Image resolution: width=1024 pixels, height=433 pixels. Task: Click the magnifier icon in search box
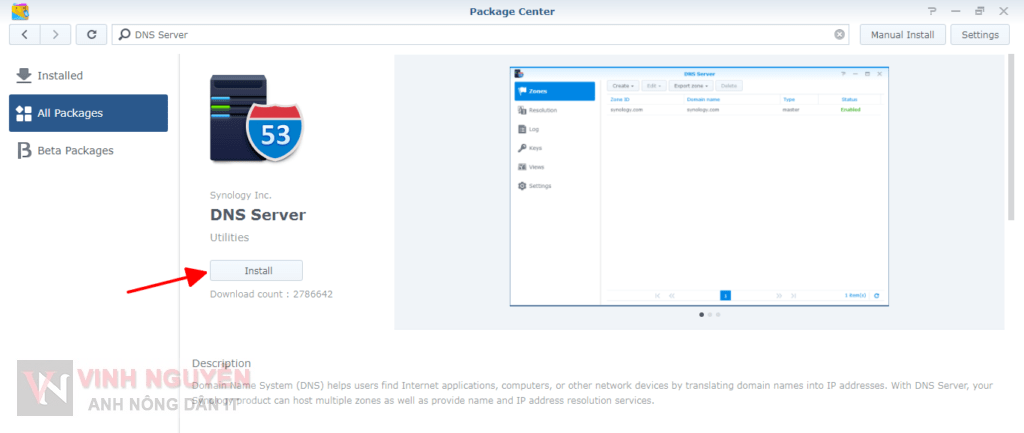point(124,34)
